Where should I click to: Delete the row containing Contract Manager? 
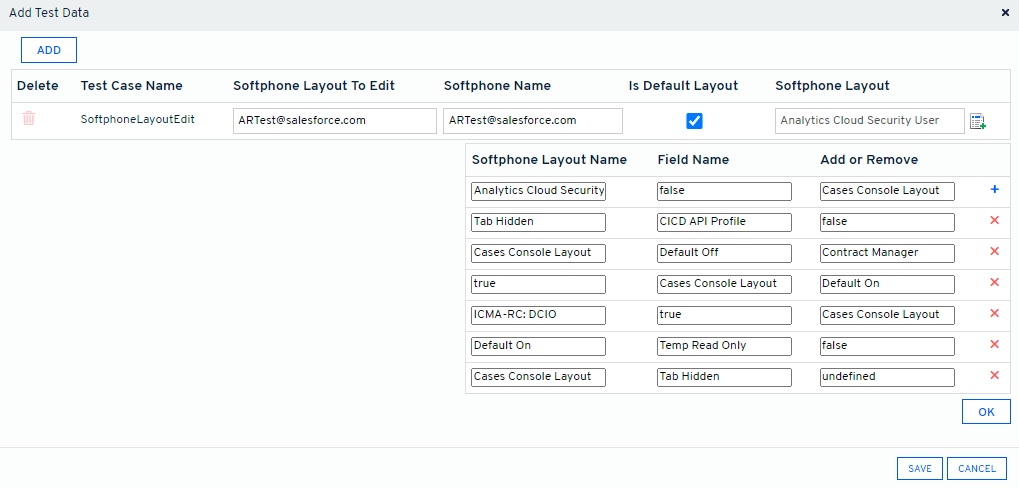click(x=994, y=251)
